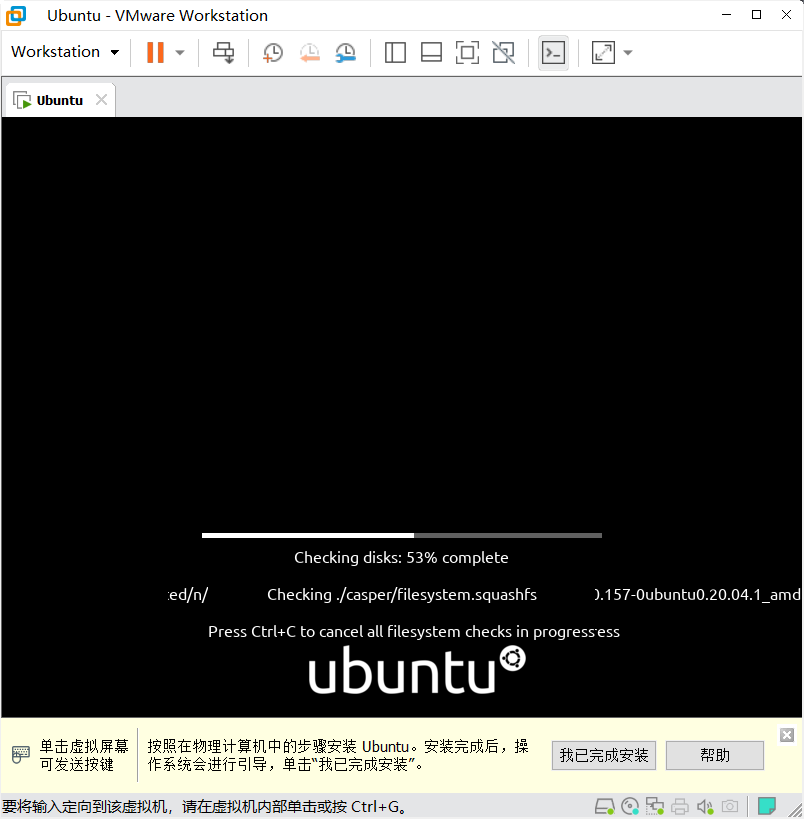Viewport: 804px width, 819px height.
Task: Click the VMware Workstation app icon
Action: click(x=16, y=16)
